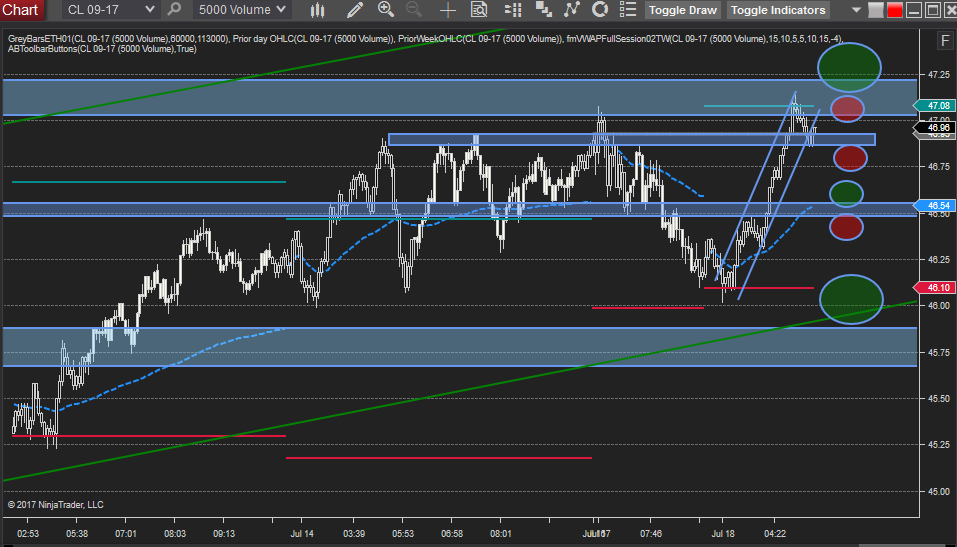Click the 02:53 time axis label
Screen dimensions: 957x547
[x=28, y=534]
